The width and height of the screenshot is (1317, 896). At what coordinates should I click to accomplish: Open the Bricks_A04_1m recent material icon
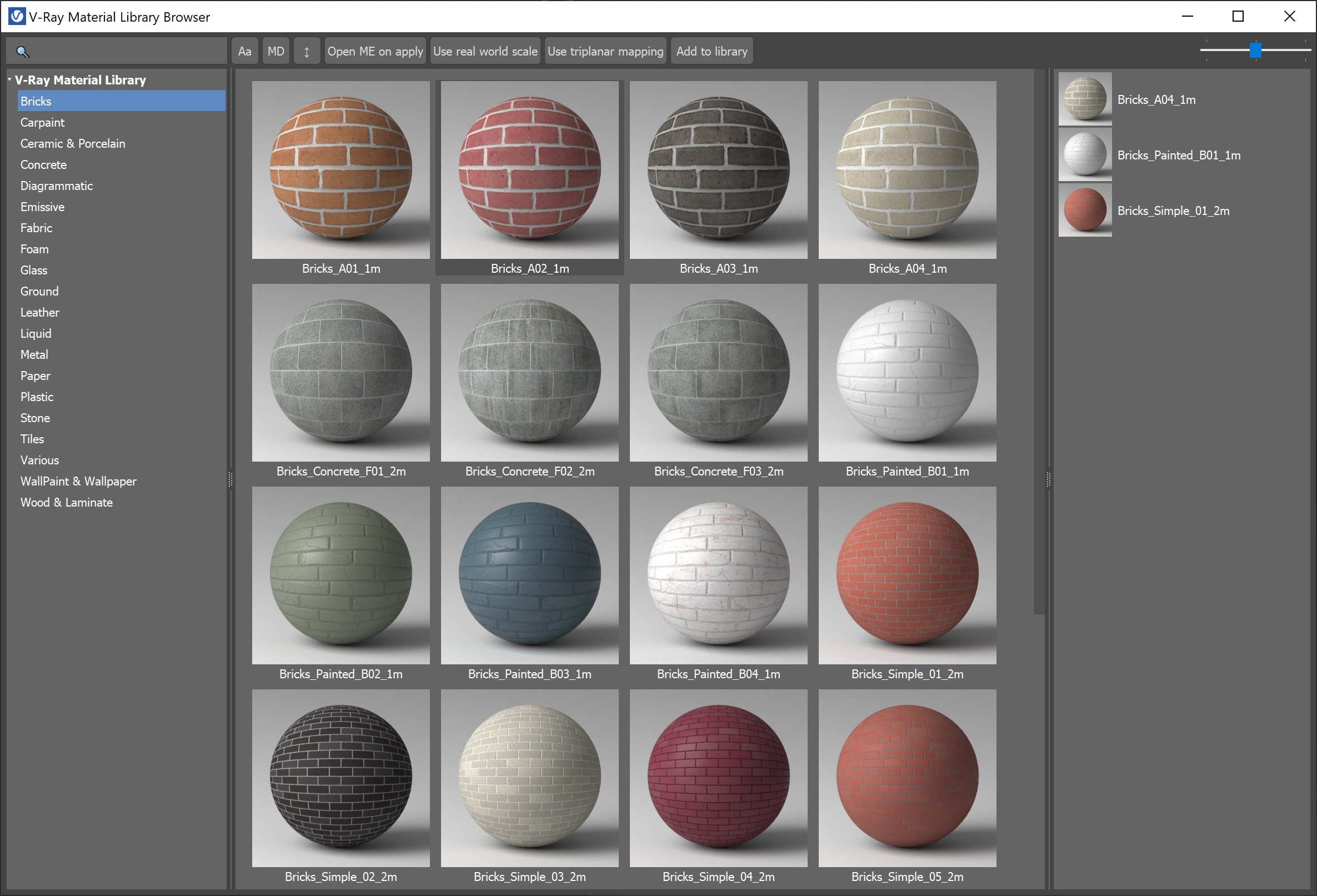click(x=1085, y=99)
